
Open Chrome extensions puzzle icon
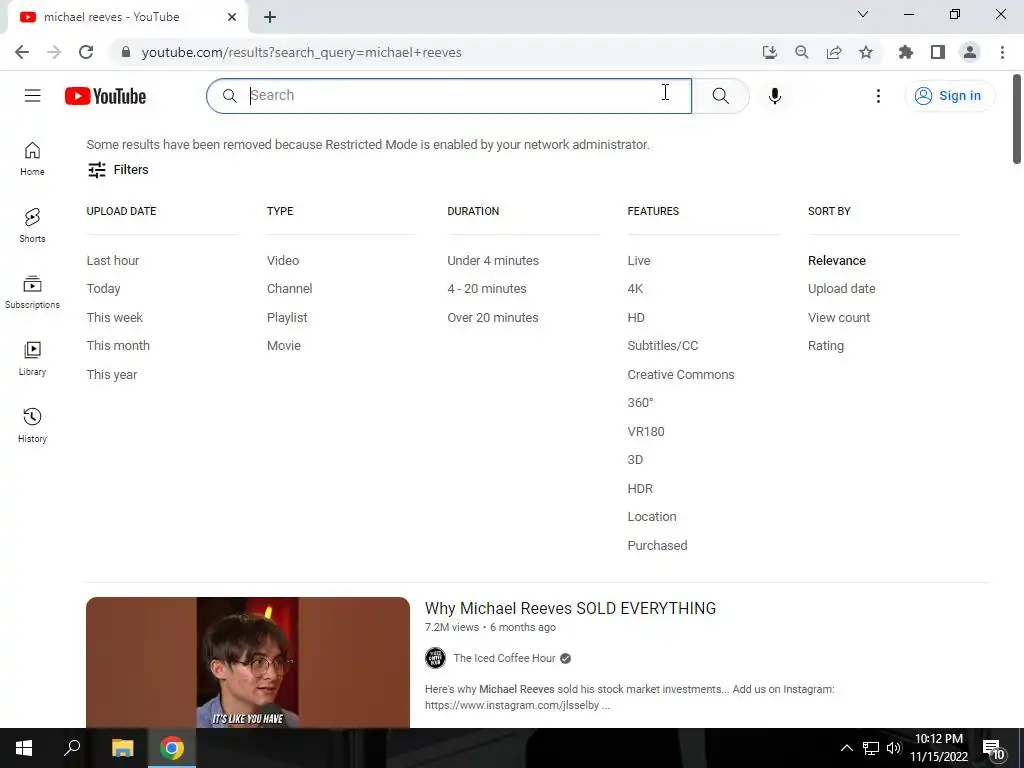(x=906, y=52)
